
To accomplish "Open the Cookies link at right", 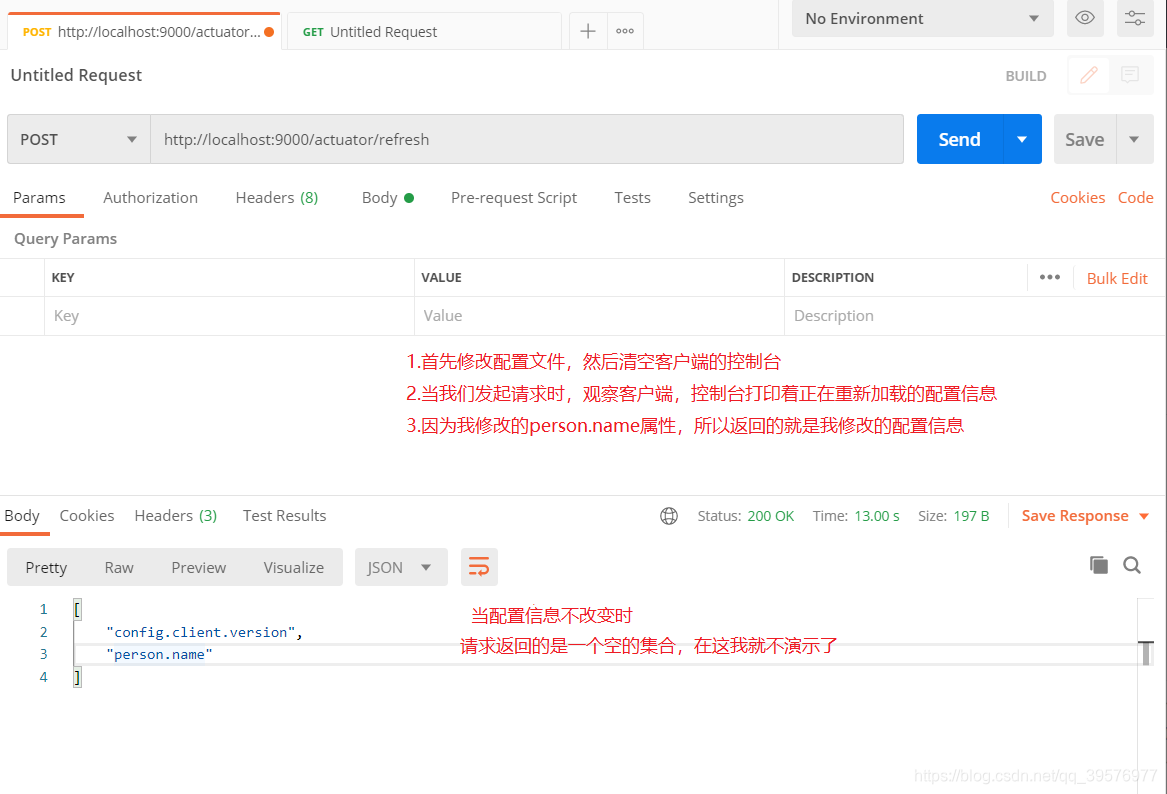I will [1078, 198].
